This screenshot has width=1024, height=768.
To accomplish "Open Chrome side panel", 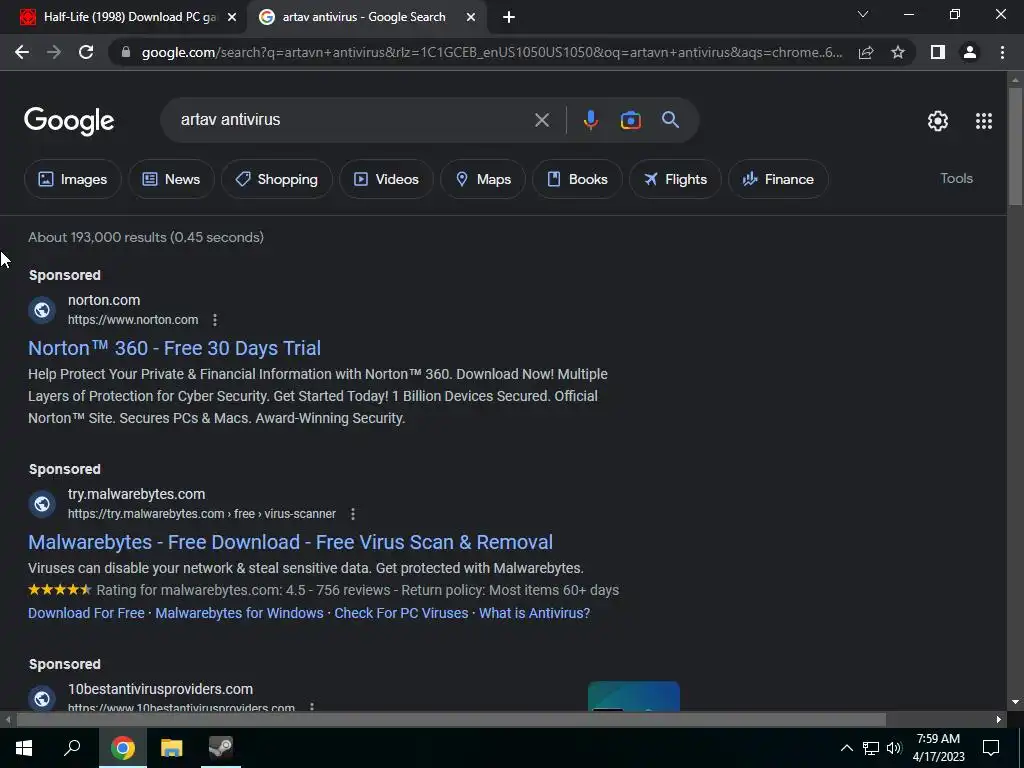I will tap(938, 52).
